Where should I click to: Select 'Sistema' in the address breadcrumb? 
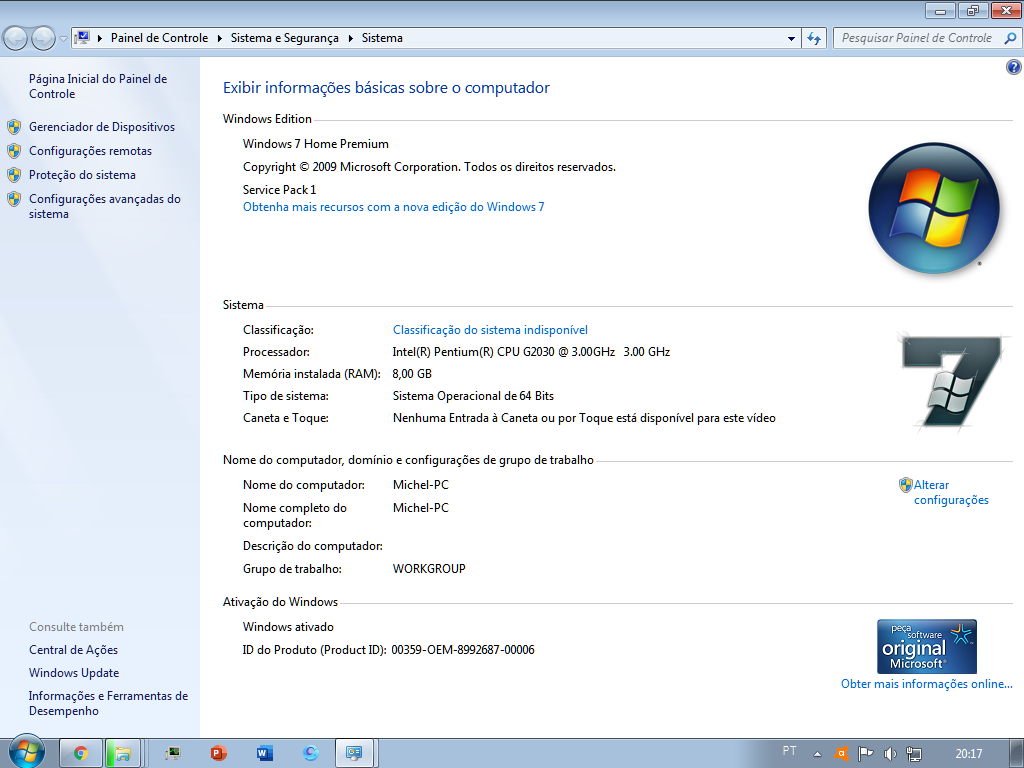382,38
